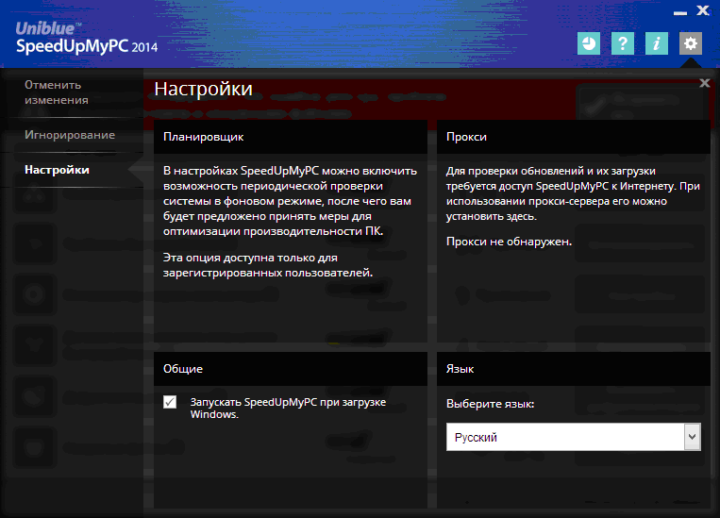Click the 'Прокси' section header

467,136
